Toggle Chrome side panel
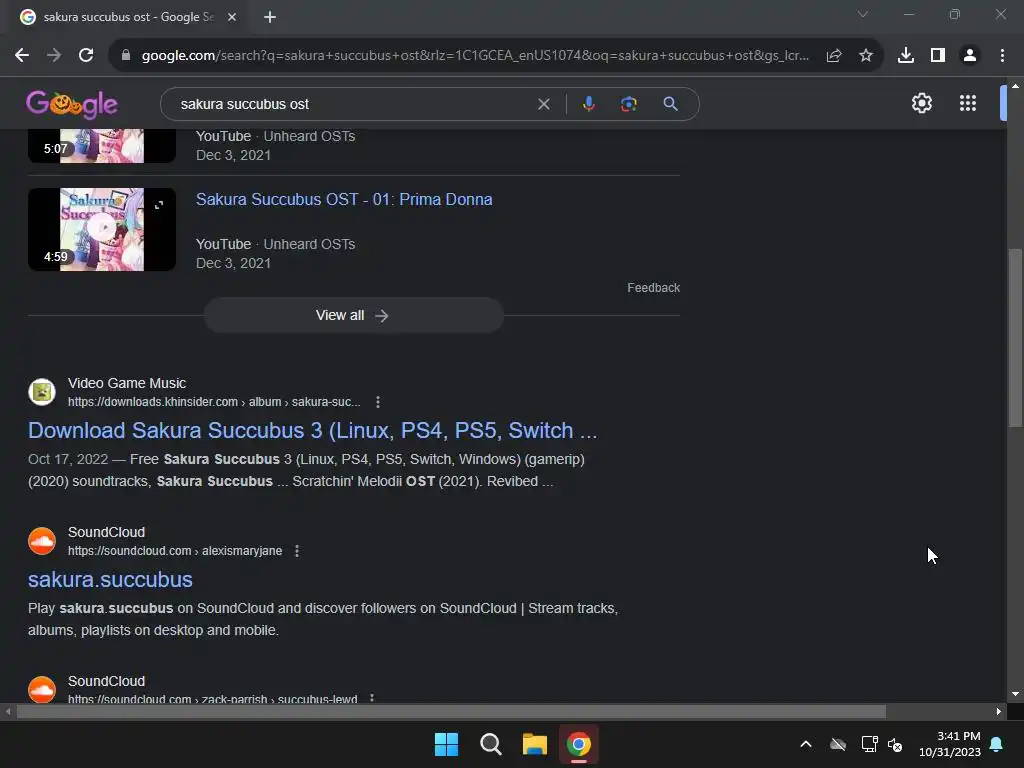The image size is (1024, 768). pyautogui.click(x=938, y=56)
